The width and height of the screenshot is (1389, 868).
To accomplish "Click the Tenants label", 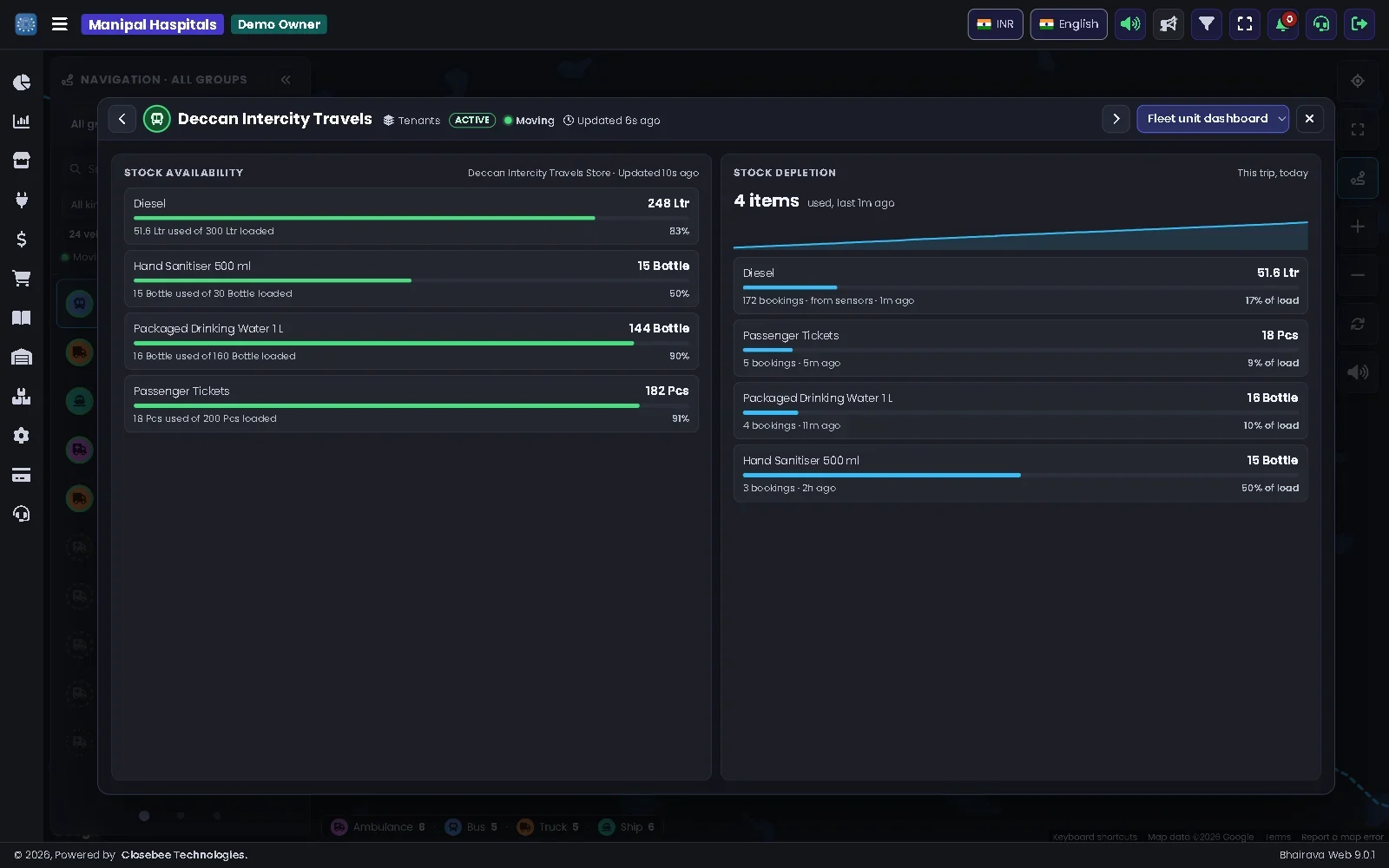I will point(419,121).
